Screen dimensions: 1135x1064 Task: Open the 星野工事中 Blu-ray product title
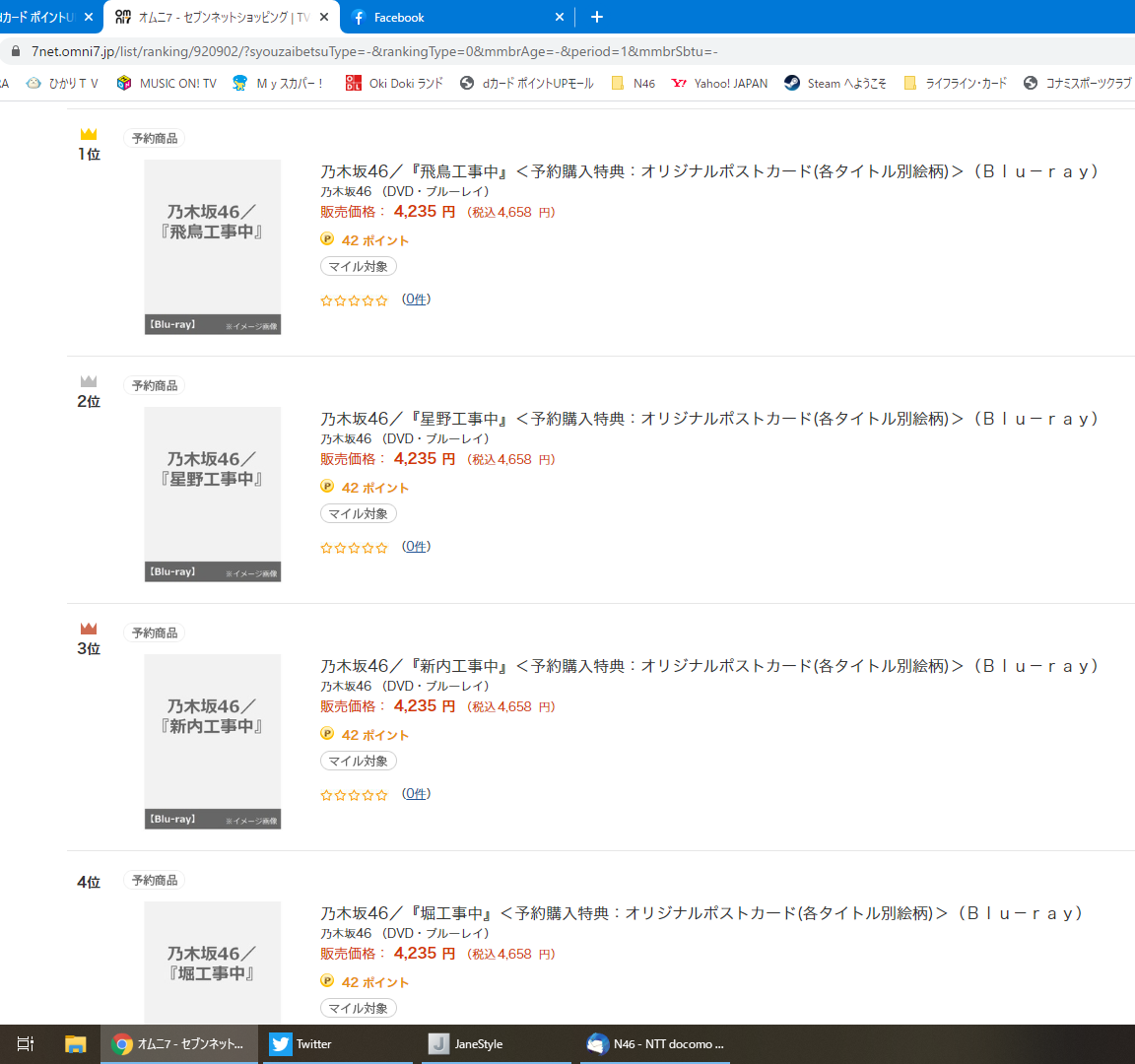pyautogui.click(x=709, y=419)
